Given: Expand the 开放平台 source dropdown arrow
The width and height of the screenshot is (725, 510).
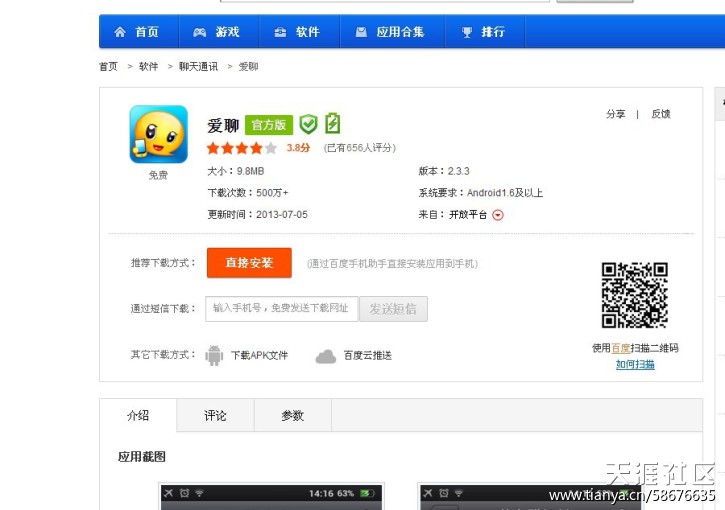Looking at the screenshot, I should click(x=498, y=215).
